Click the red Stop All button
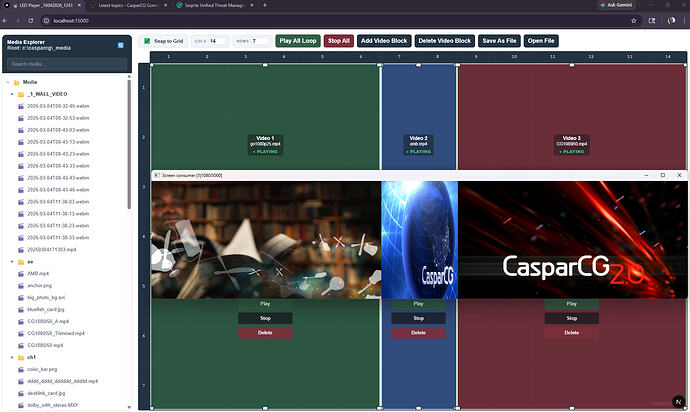The image size is (690, 412). click(338, 41)
